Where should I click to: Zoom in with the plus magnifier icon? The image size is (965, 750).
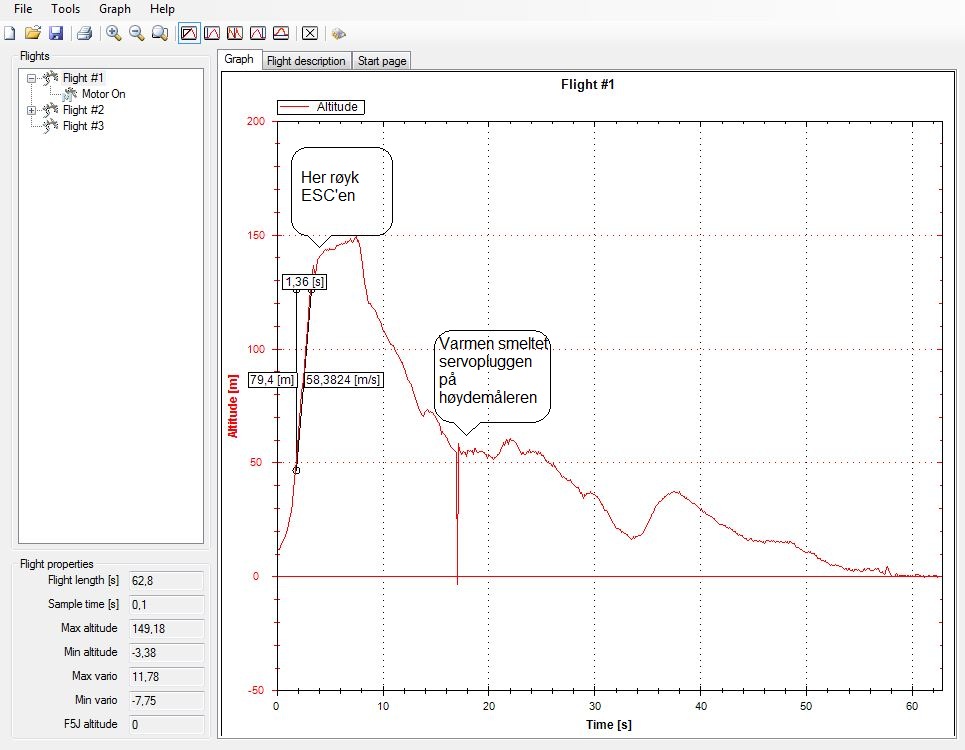tap(114, 33)
